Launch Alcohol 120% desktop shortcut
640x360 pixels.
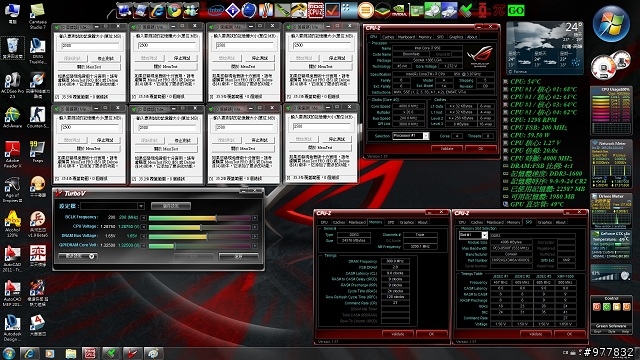coord(12,224)
